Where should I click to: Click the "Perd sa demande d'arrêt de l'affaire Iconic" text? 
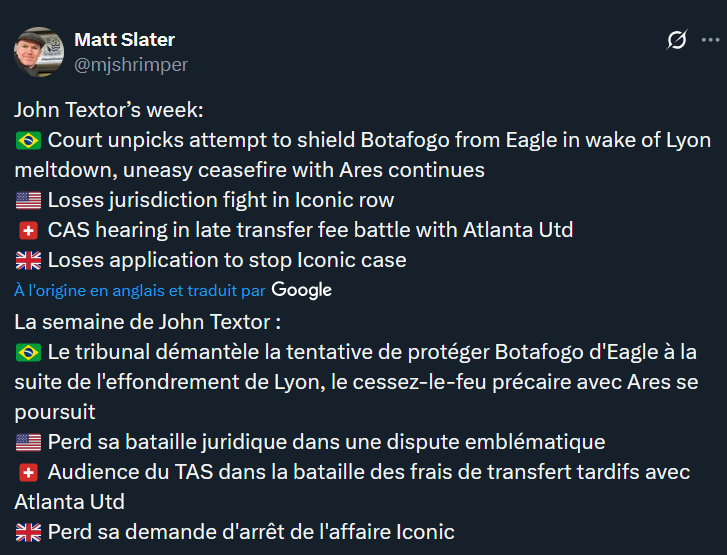coord(251,532)
